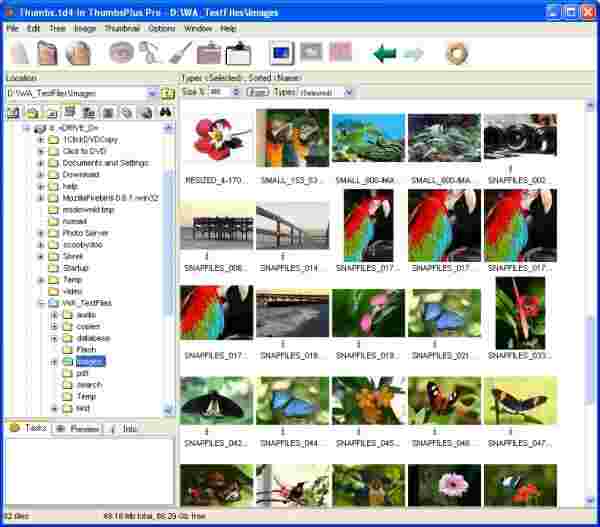The height and width of the screenshot is (527, 600).
Task: Open the Window menu
Action: tap(198, 29)
